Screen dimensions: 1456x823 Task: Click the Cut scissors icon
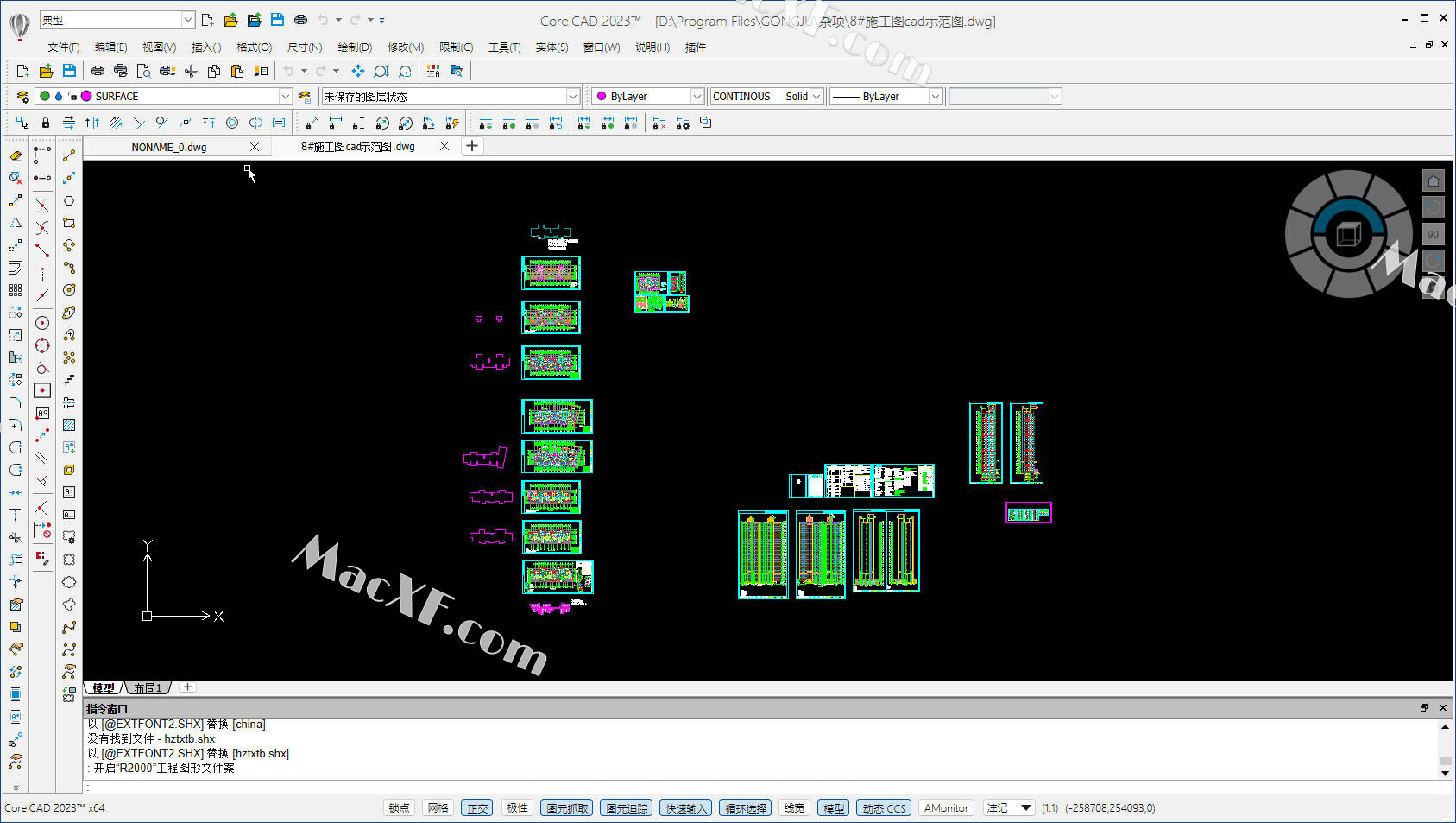(x=191, y=71)
